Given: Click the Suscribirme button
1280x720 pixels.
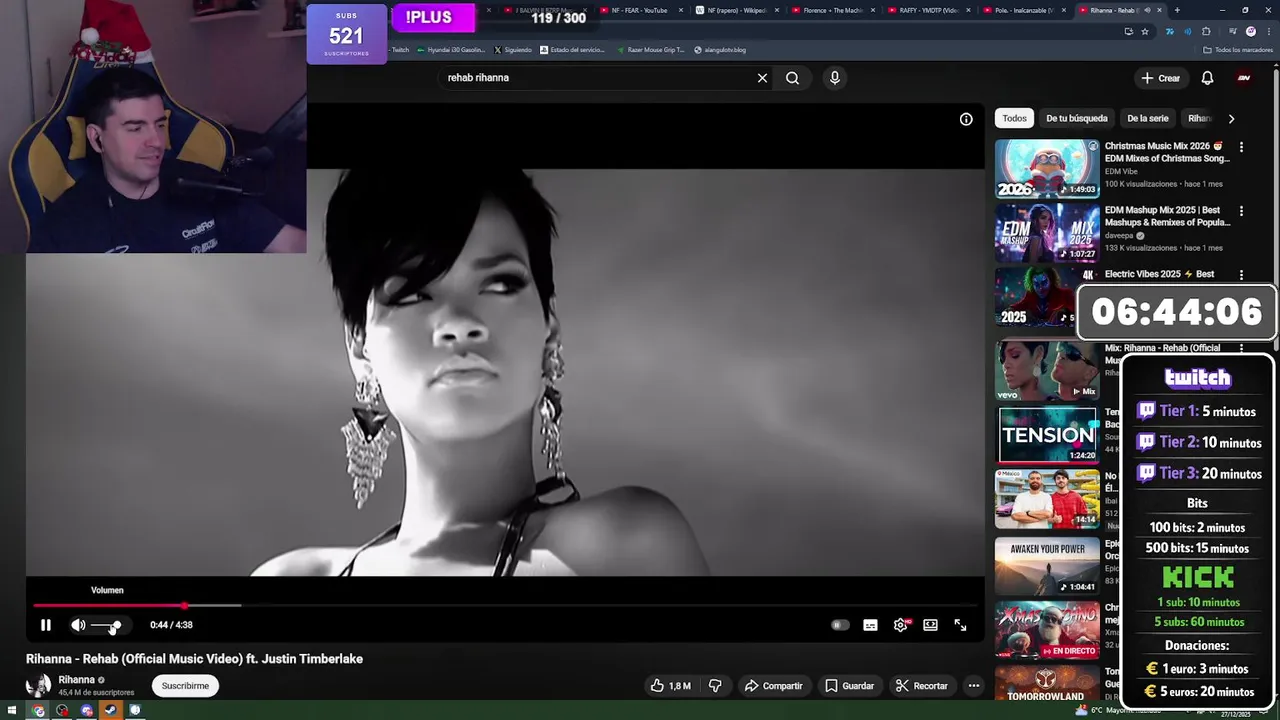Looking at the screenshot, I should [185, 686].
